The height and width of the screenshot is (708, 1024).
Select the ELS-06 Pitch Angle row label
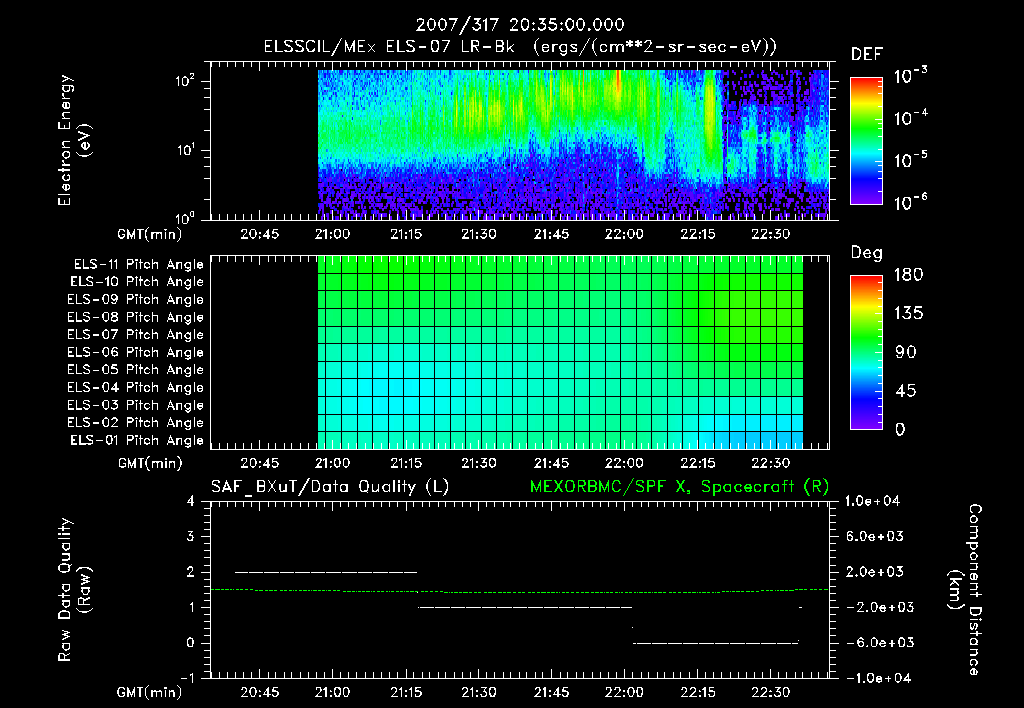(135, 353)
